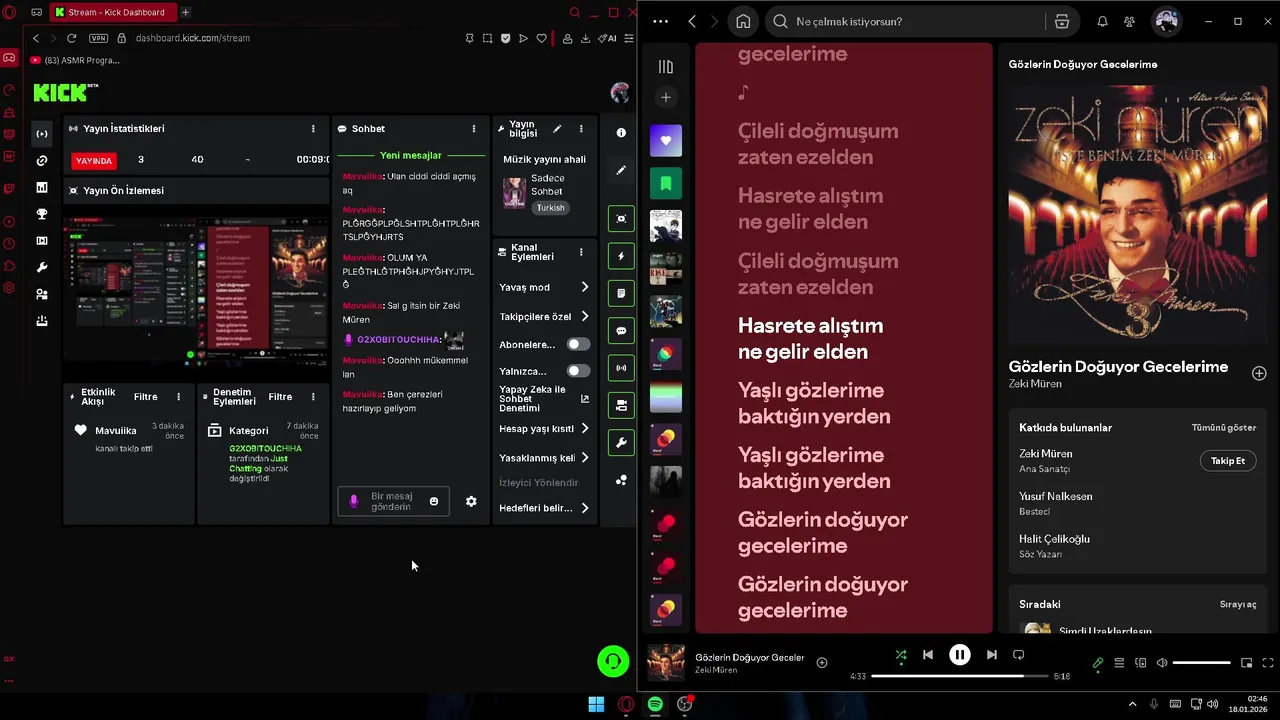Toggle the Abonelere... chat switch
1280x720 pixels.
[578, 344]
